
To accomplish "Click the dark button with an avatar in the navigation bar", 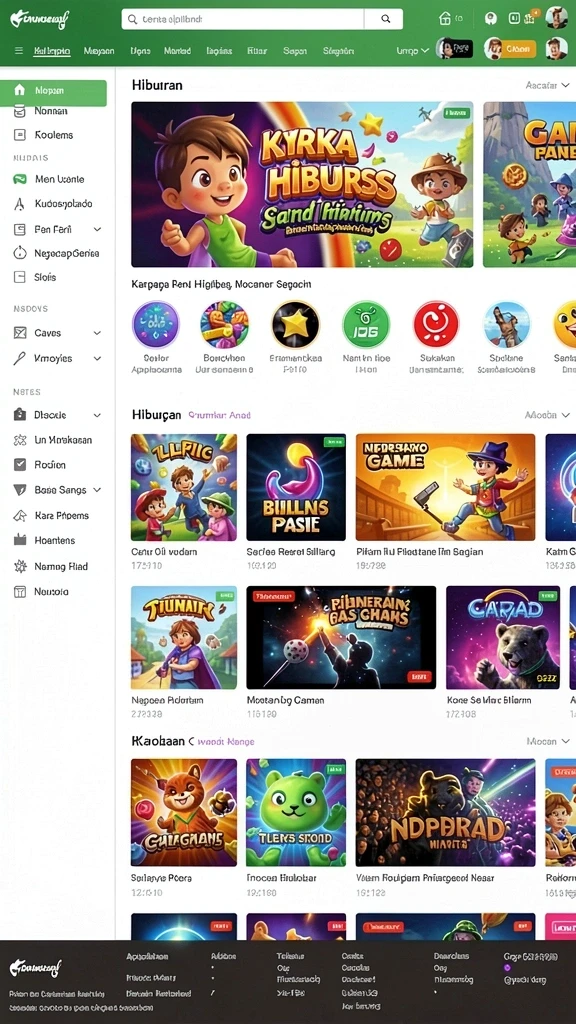I will tap(455, 48).
